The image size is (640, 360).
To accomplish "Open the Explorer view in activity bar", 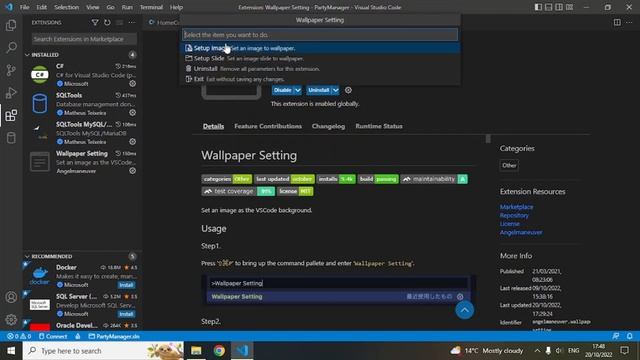I will (x=11, y=25).
